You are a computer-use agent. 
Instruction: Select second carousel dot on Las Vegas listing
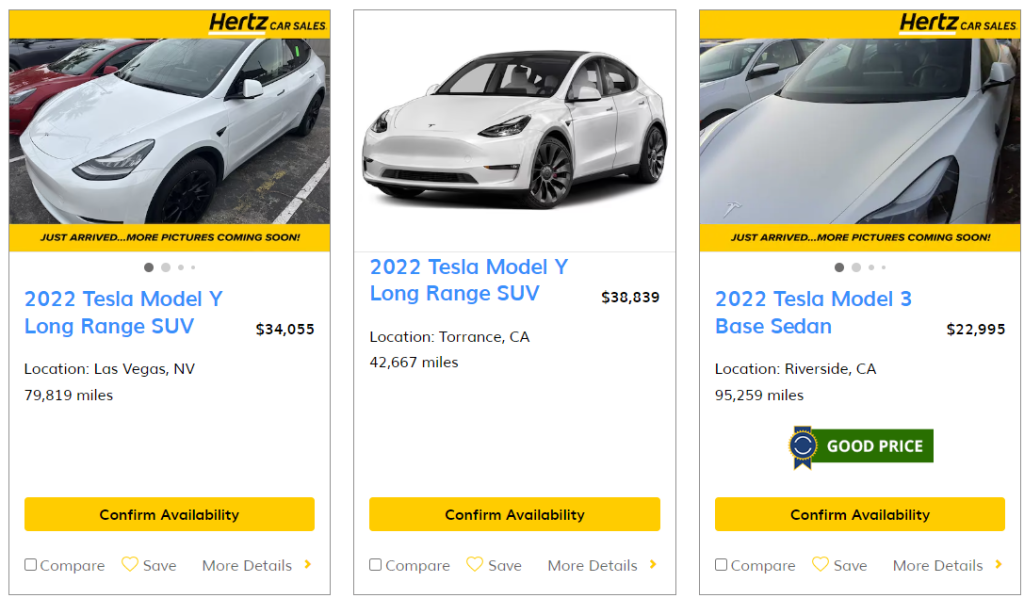[166, 267]
